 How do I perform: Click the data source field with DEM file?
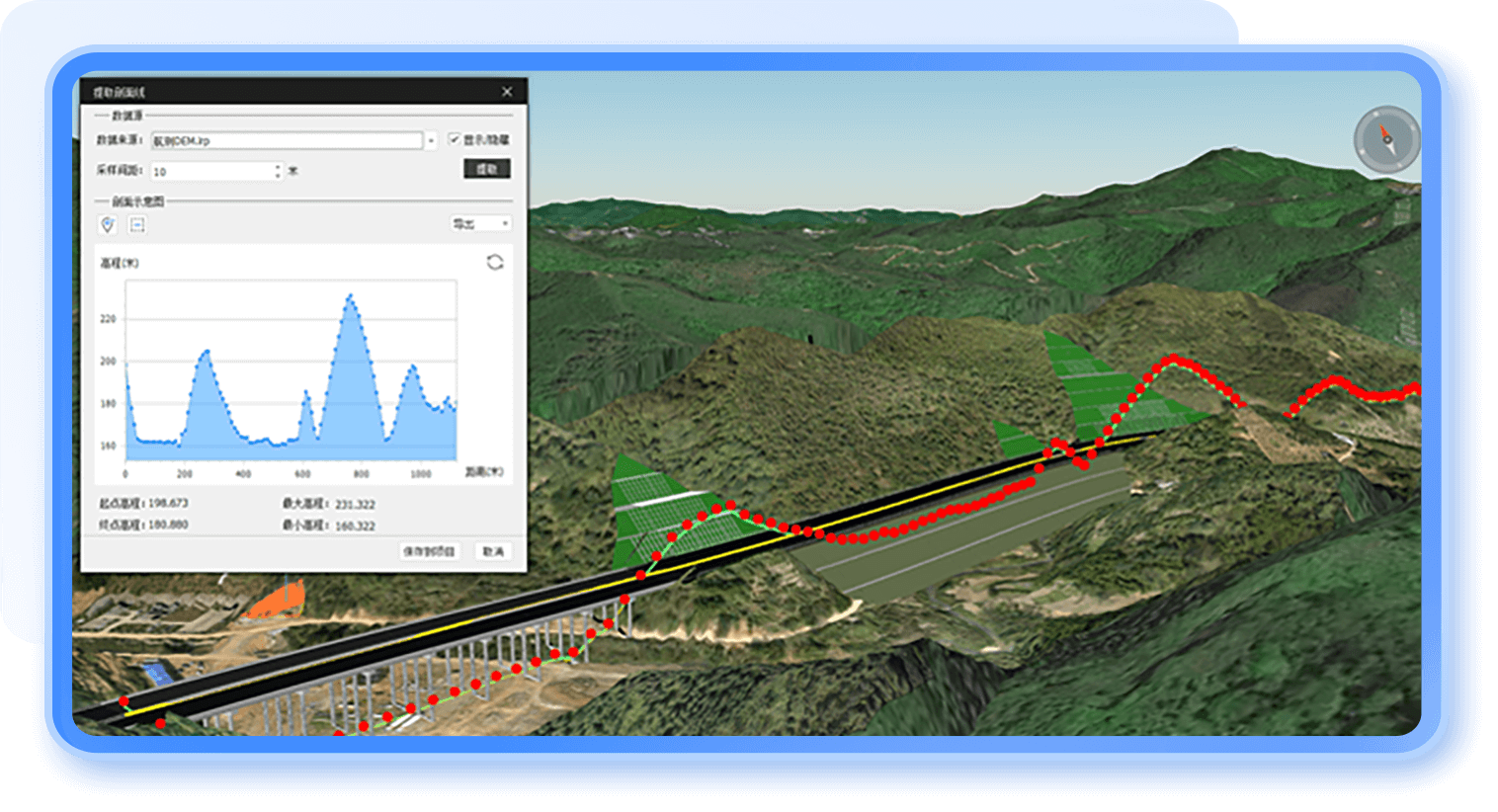click(x=287, y=141)
